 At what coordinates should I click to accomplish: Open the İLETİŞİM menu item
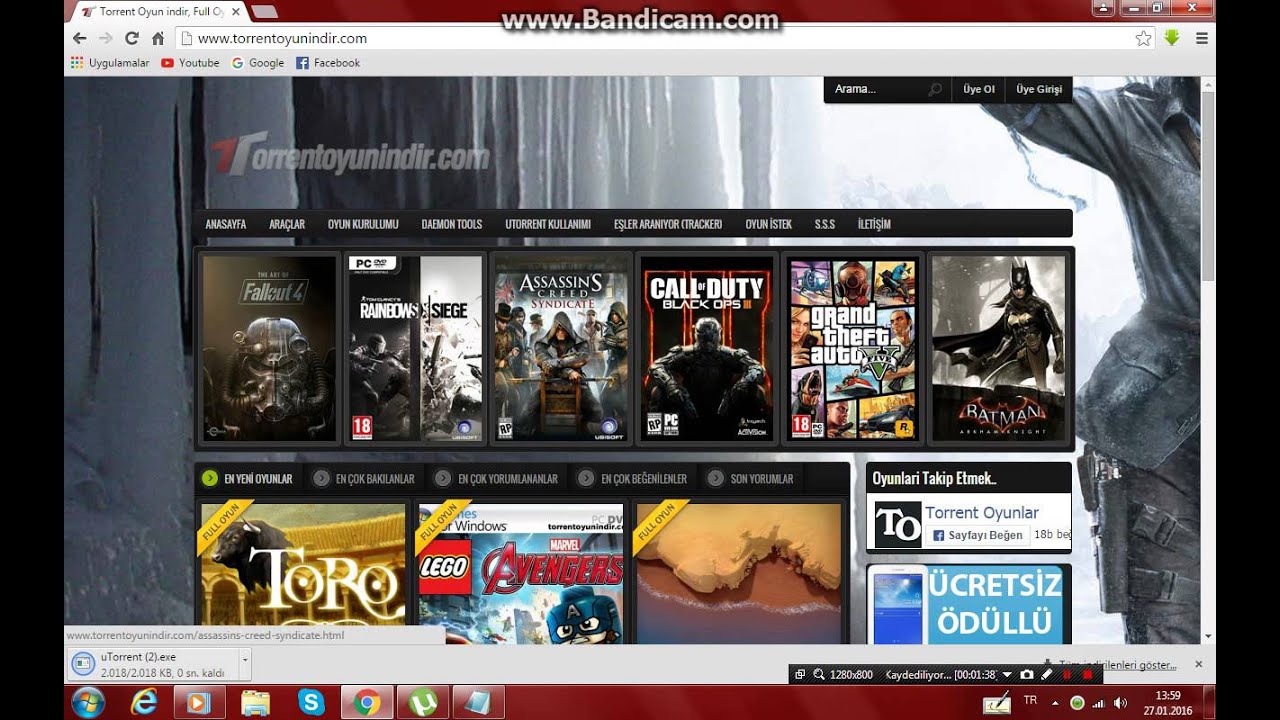pyautogui.click(x=874, y=224)
